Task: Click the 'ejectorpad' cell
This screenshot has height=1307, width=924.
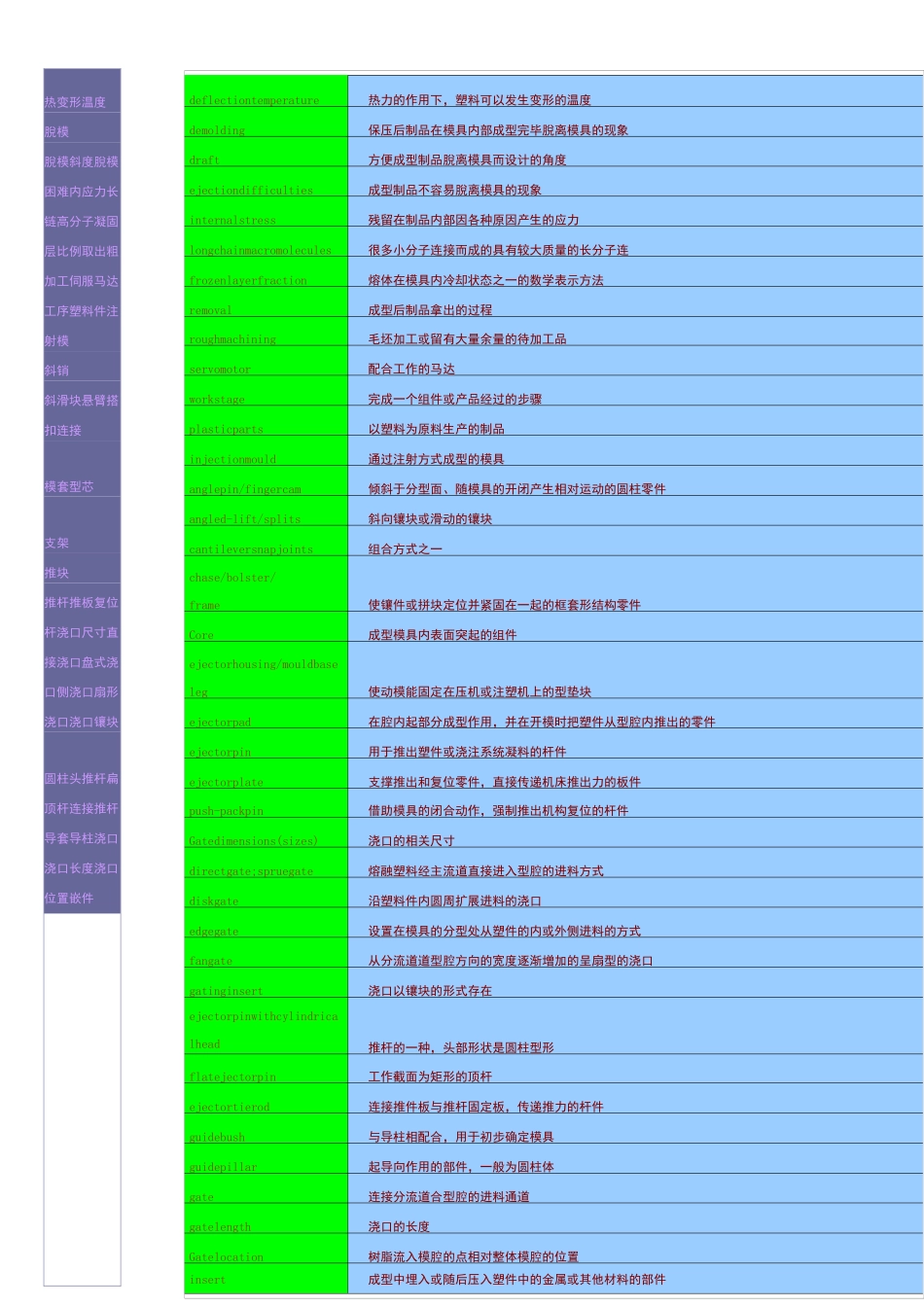Action: (266, 714)
